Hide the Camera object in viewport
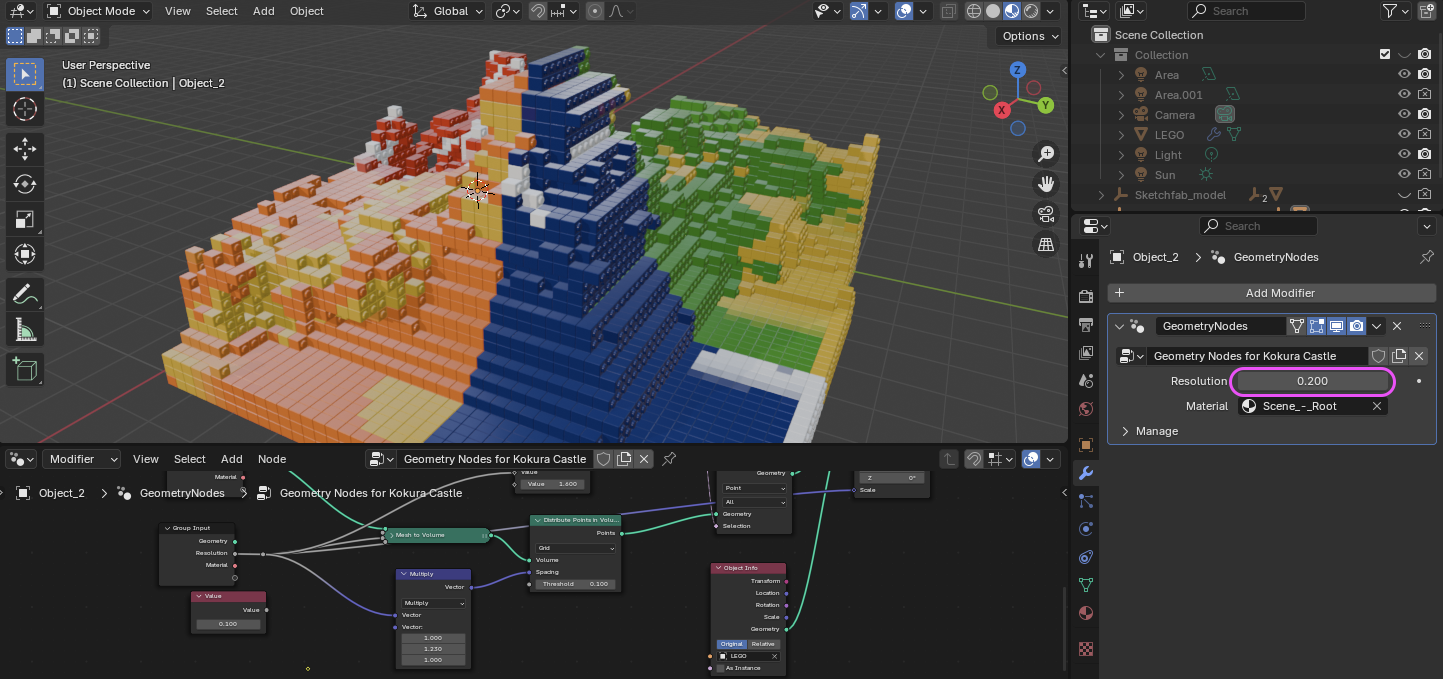1443x679 pixels. [x=1404, y=115]
